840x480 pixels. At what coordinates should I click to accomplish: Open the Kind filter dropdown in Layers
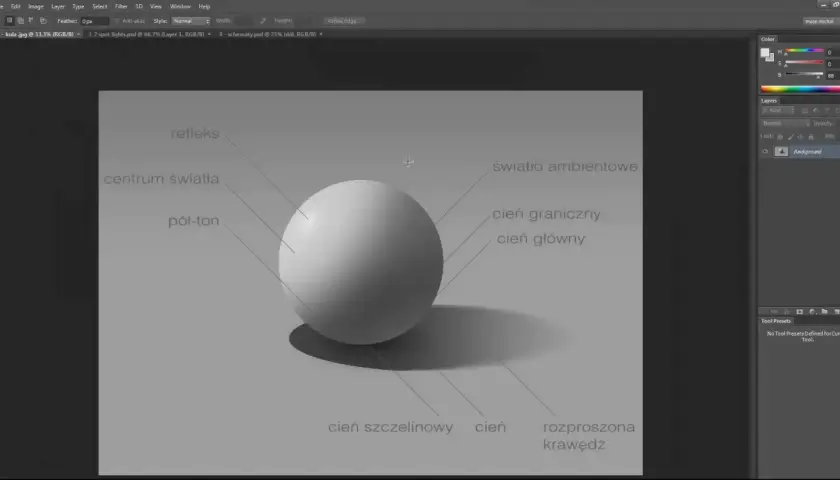pos(778,110)
